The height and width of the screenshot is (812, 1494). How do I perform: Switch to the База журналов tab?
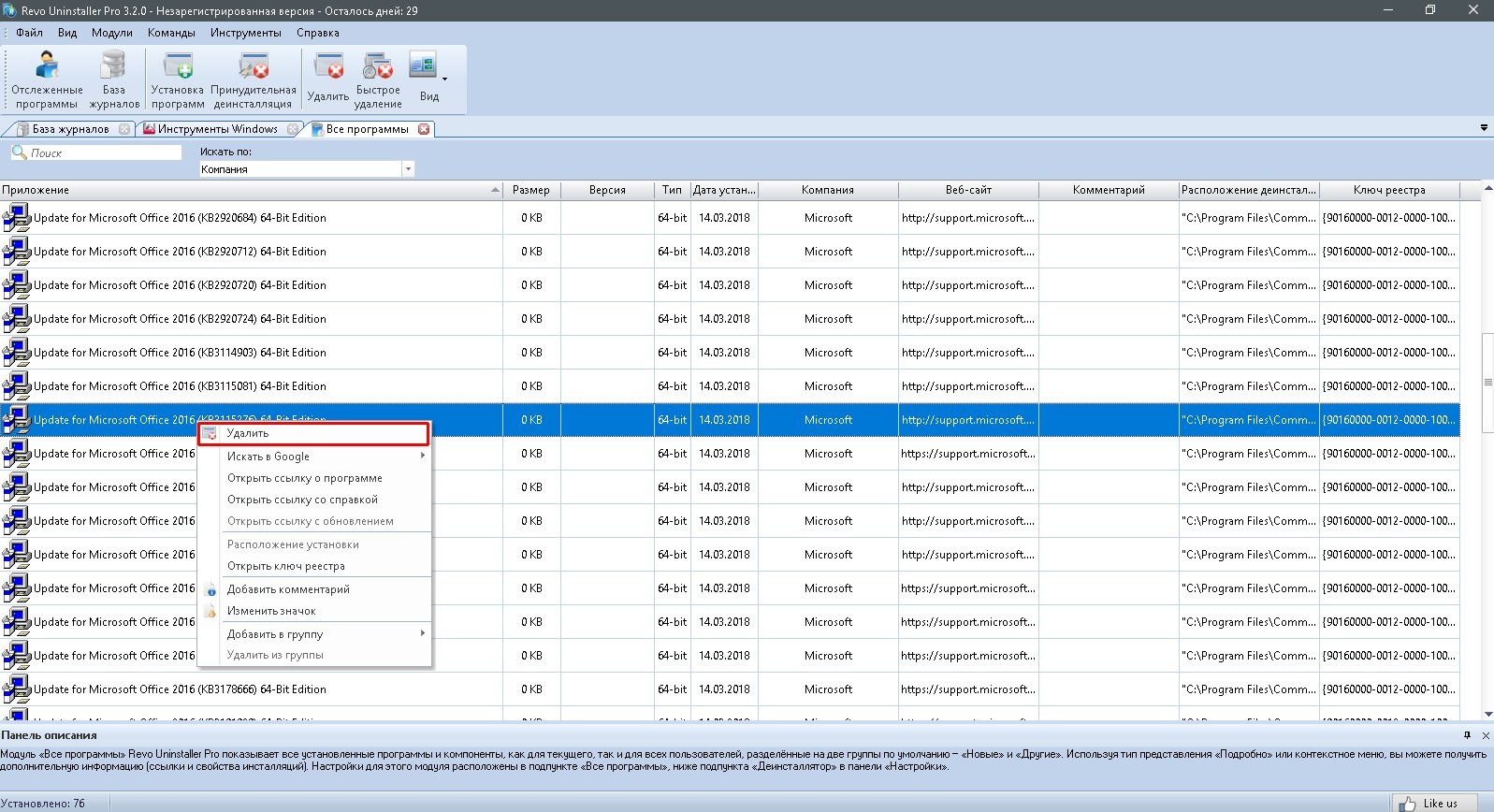[71, 129]
